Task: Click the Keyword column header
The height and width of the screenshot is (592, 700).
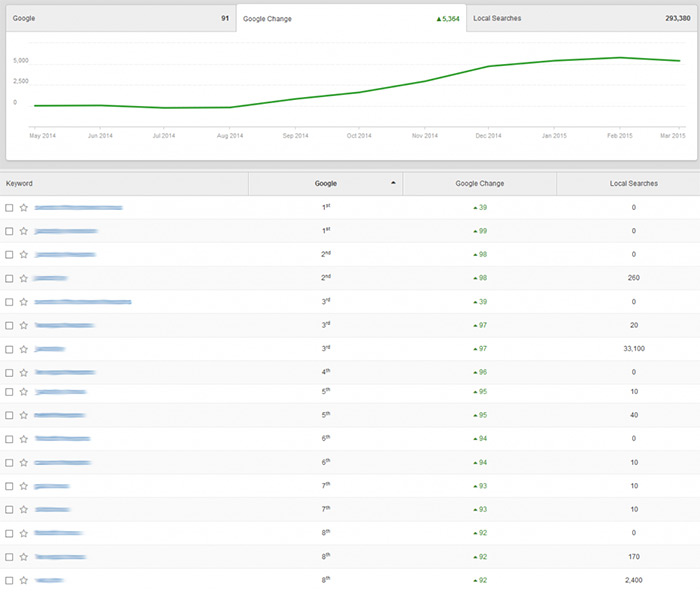Action: click(20, 184)
